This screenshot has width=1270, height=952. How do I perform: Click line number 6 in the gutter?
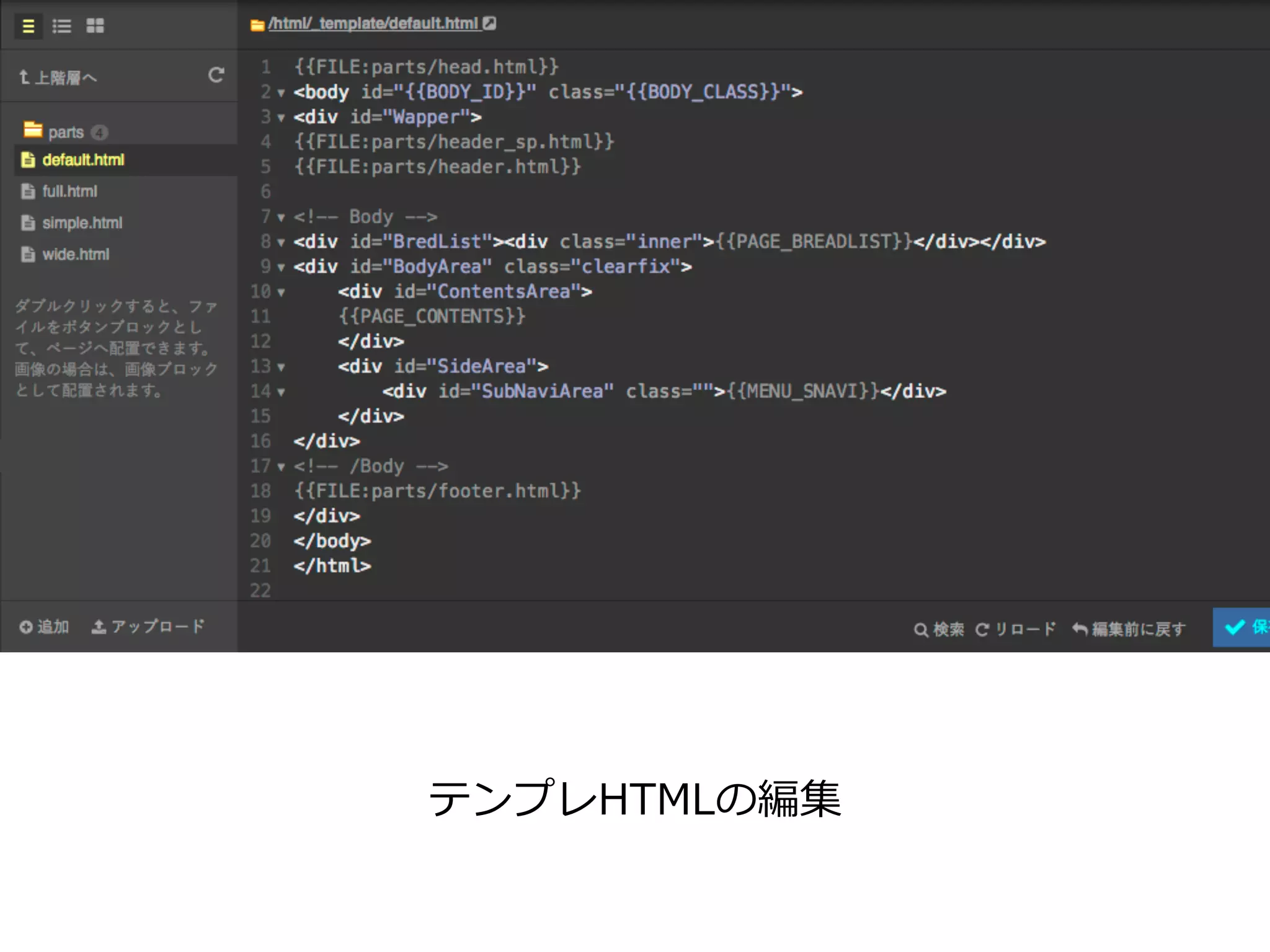[265, 192]
